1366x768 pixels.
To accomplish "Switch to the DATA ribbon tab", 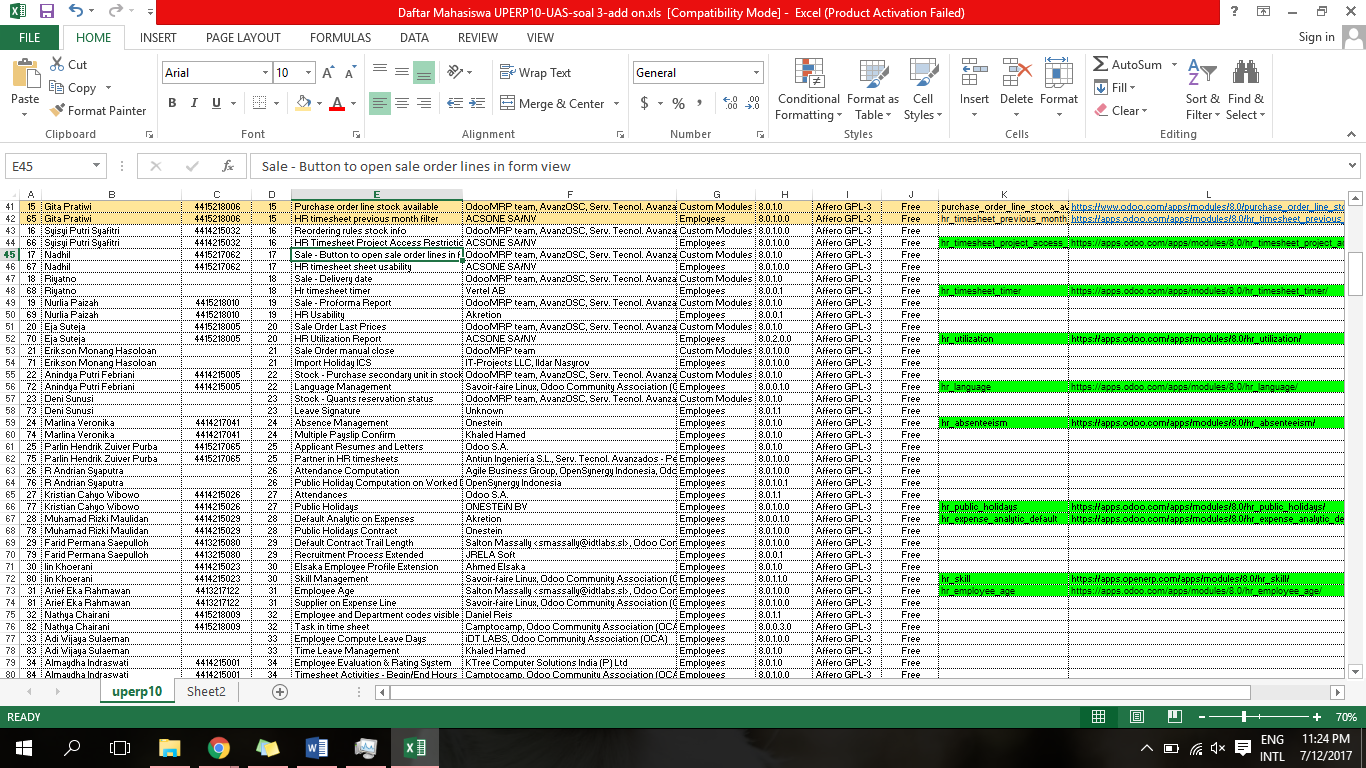I will tap(414, 37).
